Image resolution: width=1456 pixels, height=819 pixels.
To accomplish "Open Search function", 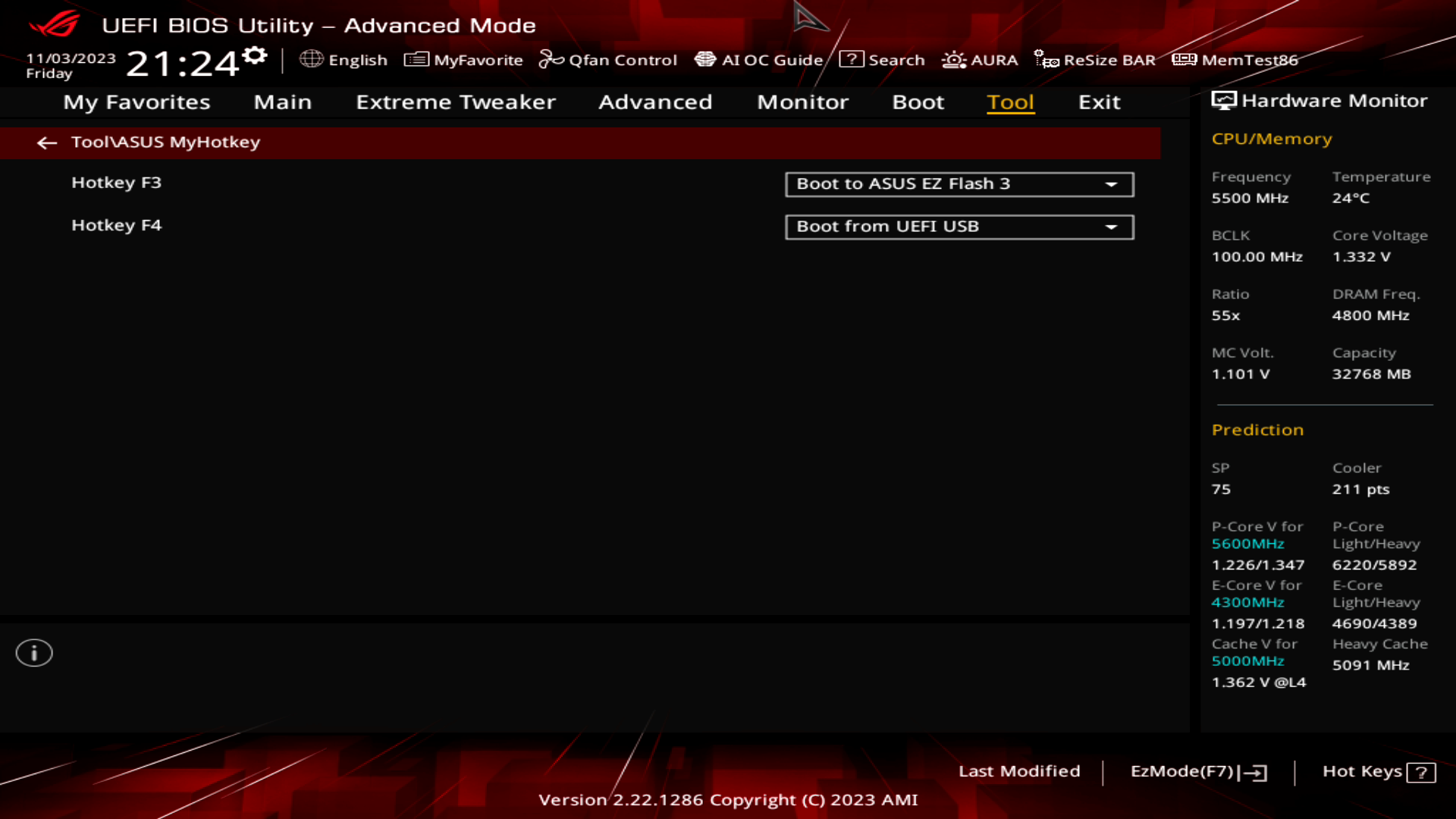I will pyautogui.click(x=883, y=59).
